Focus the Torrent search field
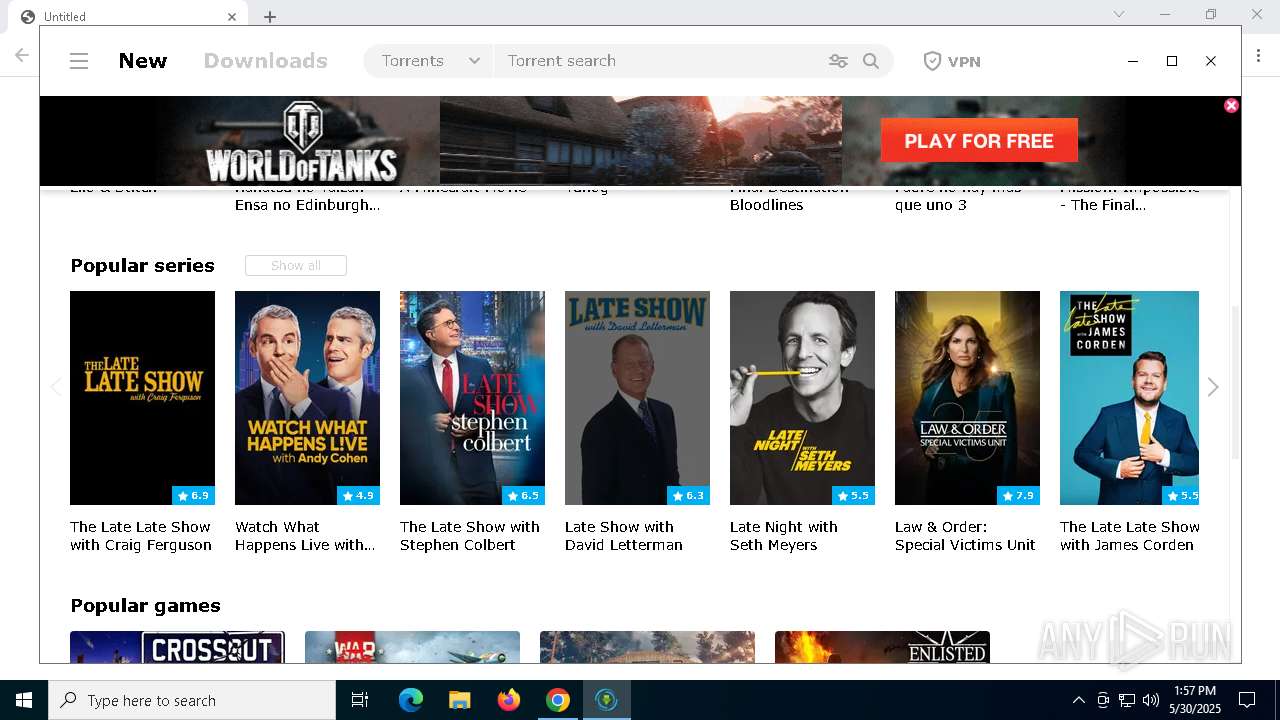 pyautogui.click(x=660, y=61)
